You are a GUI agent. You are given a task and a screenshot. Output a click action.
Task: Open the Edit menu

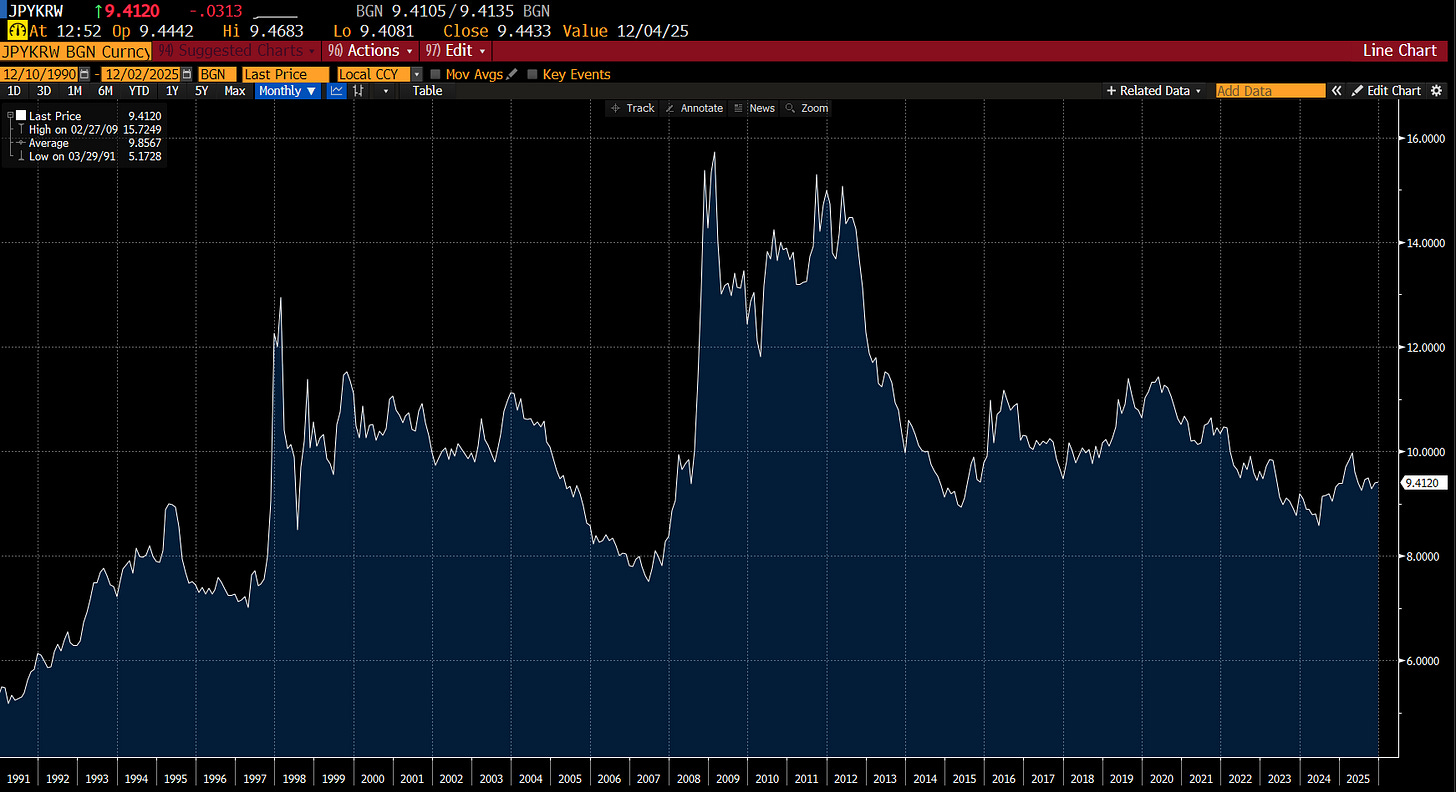point(455,50)
